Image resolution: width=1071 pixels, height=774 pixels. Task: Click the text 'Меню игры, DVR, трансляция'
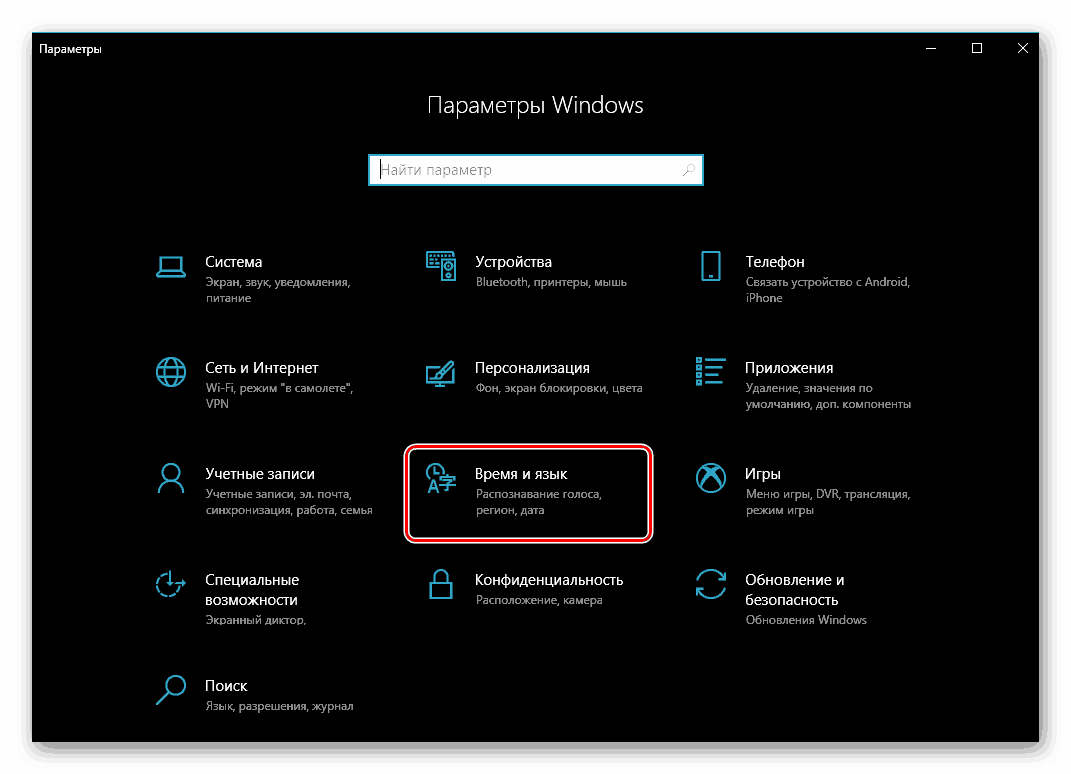[827, 494]
